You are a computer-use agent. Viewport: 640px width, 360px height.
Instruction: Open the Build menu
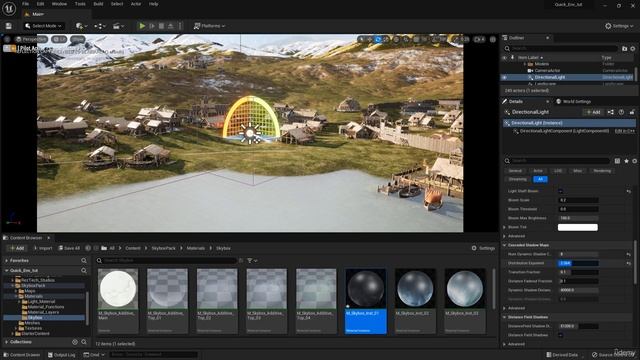tap(98, 4)
